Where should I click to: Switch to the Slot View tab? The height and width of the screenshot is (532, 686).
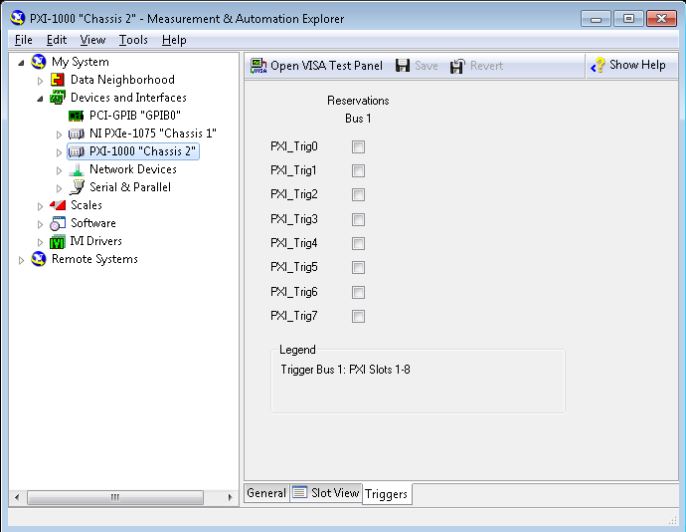click(x=326, y=493)
